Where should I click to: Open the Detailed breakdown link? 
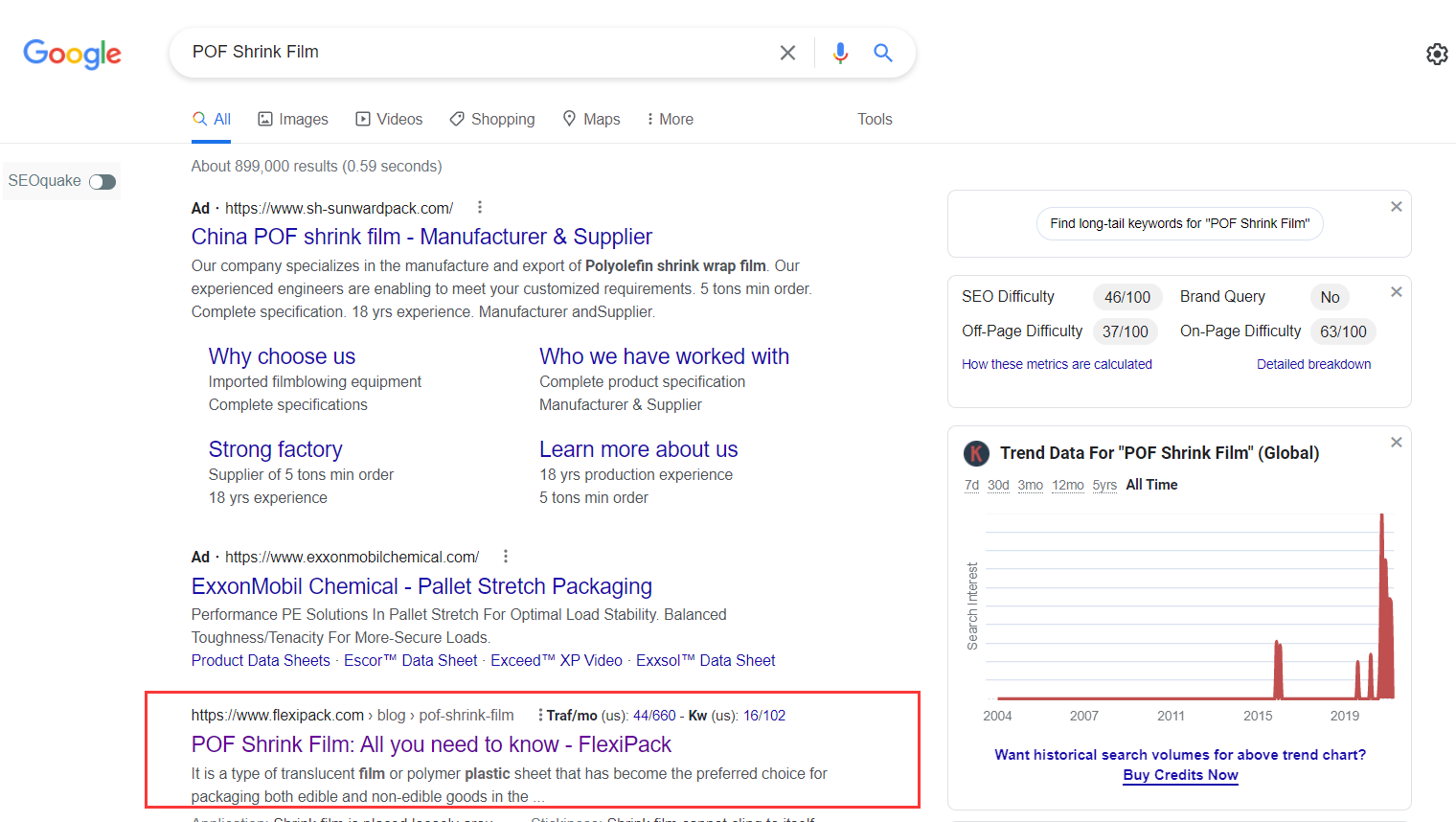(1313, 364)
